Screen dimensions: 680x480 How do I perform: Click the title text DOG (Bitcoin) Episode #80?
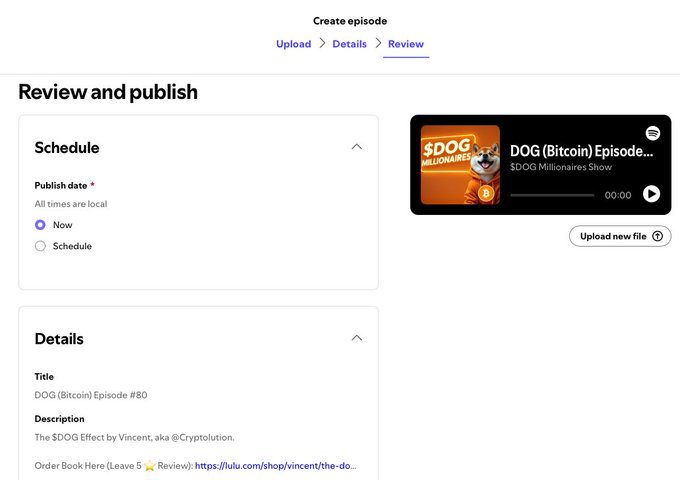coord(91,395)
